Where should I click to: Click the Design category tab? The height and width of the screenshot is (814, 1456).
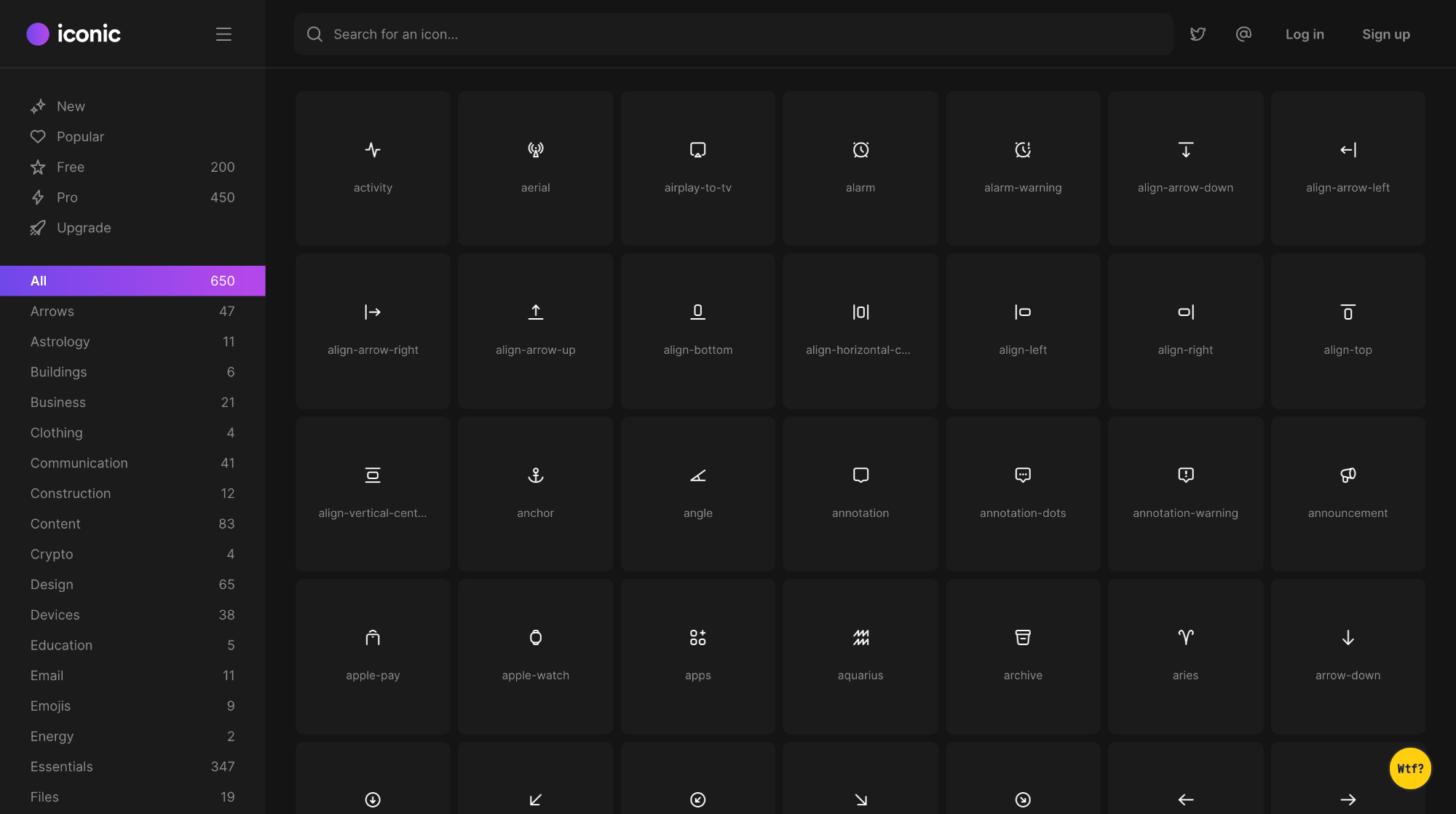coord(51,583)
